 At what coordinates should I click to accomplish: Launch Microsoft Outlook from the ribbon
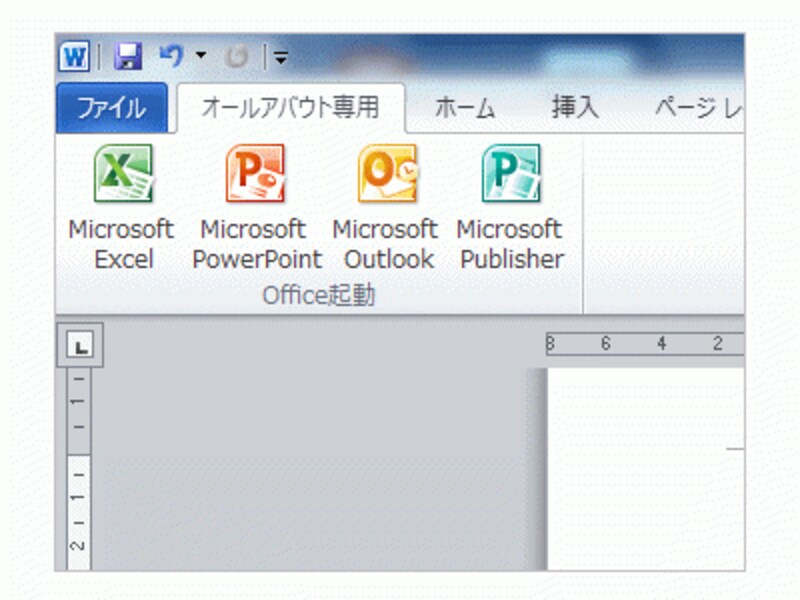(x=386, y=208)
